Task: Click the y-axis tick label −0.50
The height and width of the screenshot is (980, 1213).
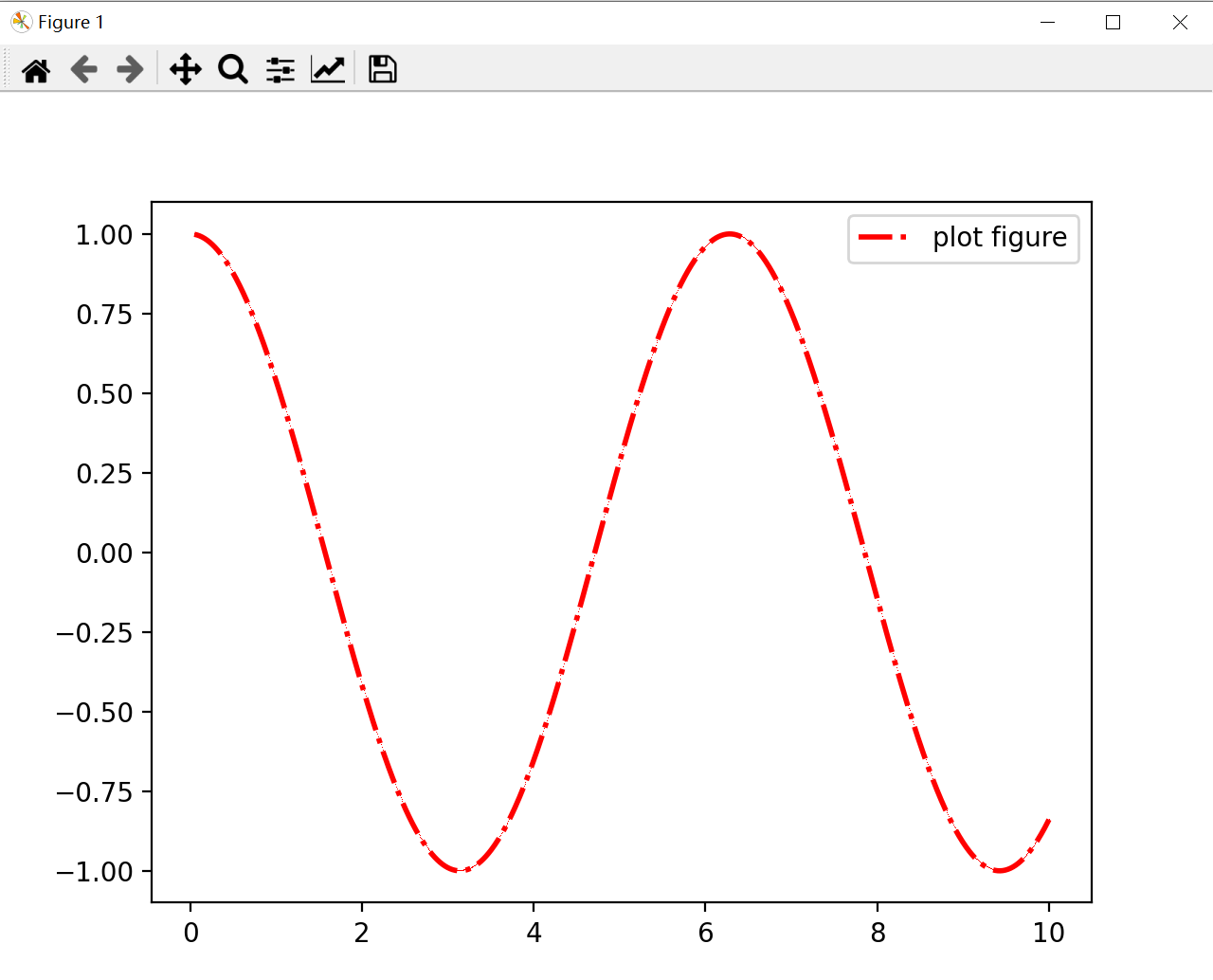Action: coord(95,713)
